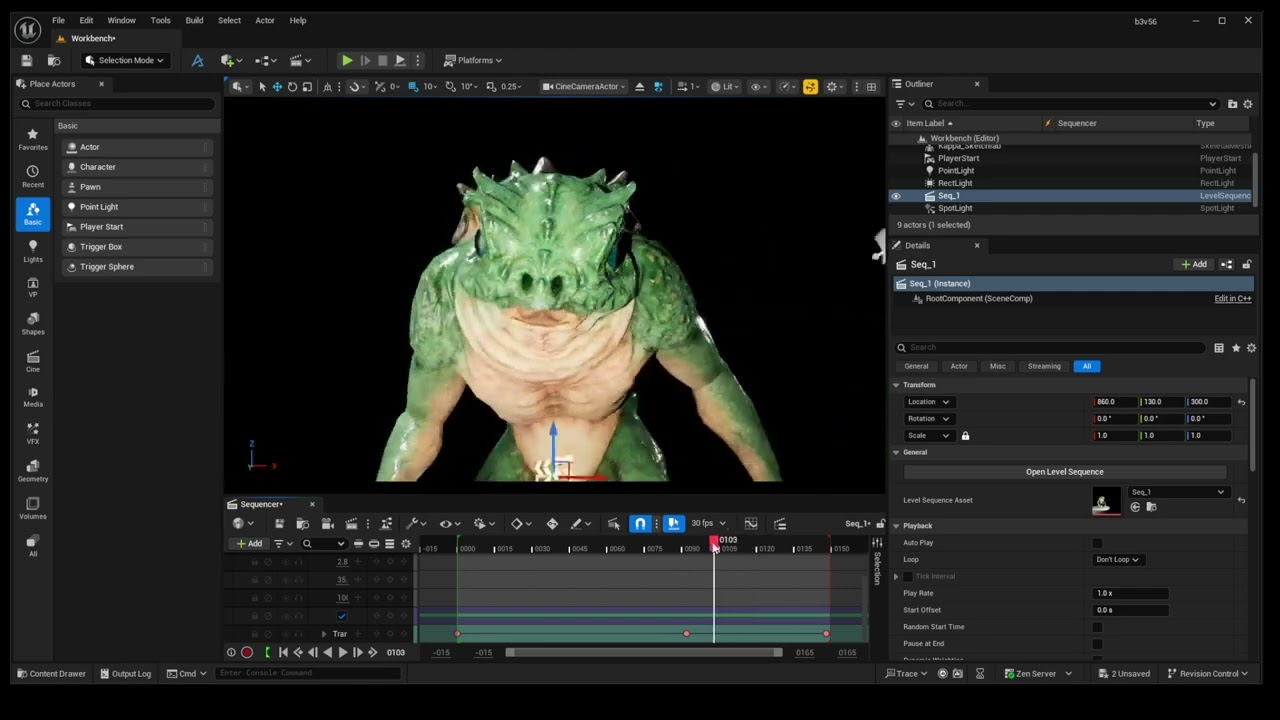Toggle the Tick Interval checkbox
Screen dimensions: 1280x720
point(908,577)
